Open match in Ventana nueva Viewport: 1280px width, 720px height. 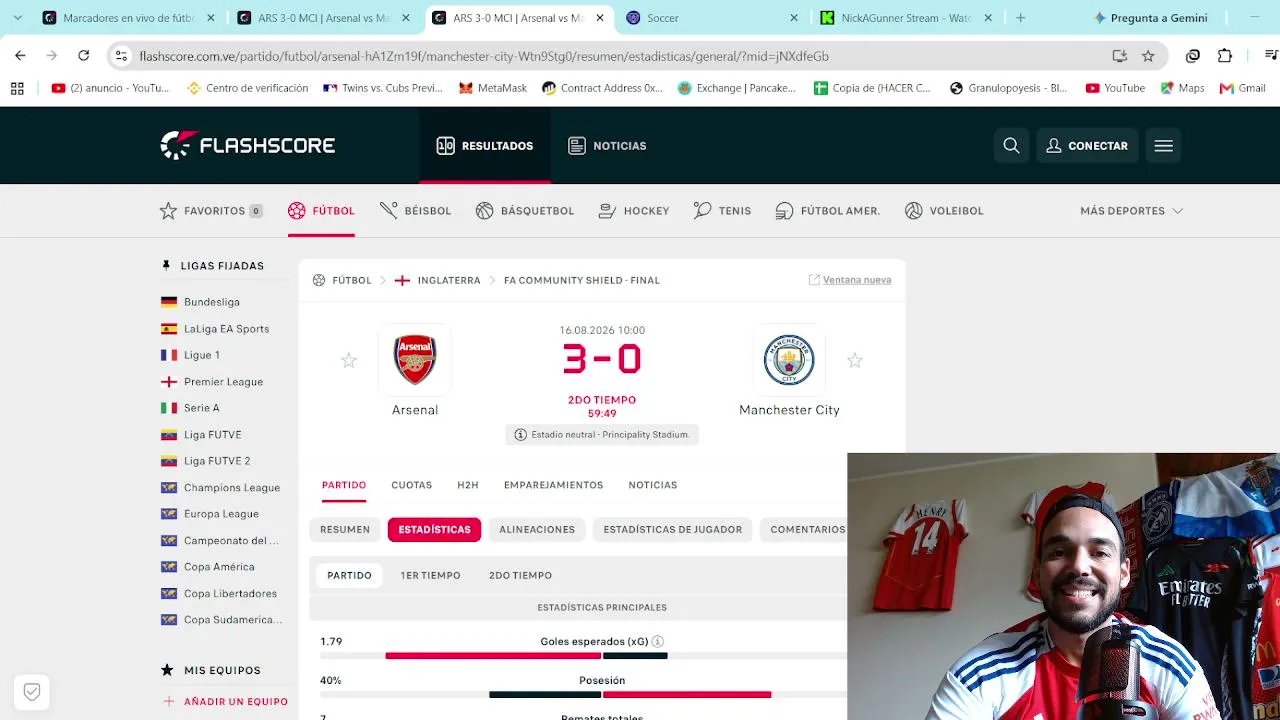tap(850, 280)
